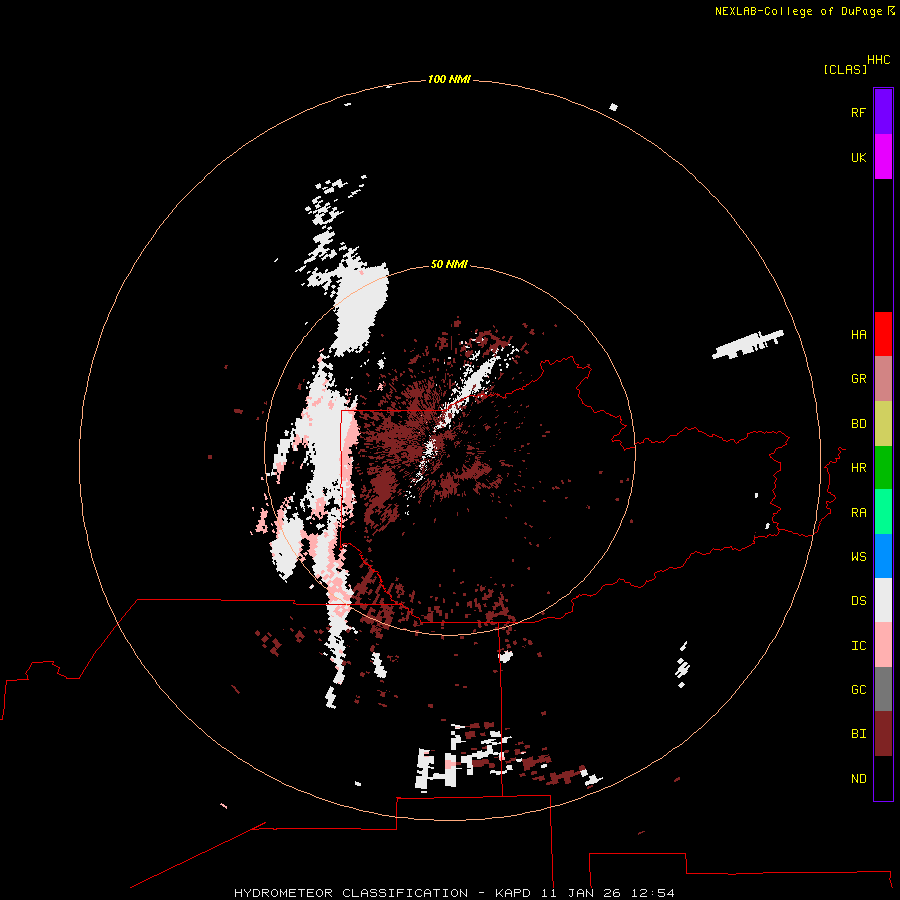Click the RA legend label
This screenshot has height=900, width=900.
pyautogui.click(x=858, y=513)
